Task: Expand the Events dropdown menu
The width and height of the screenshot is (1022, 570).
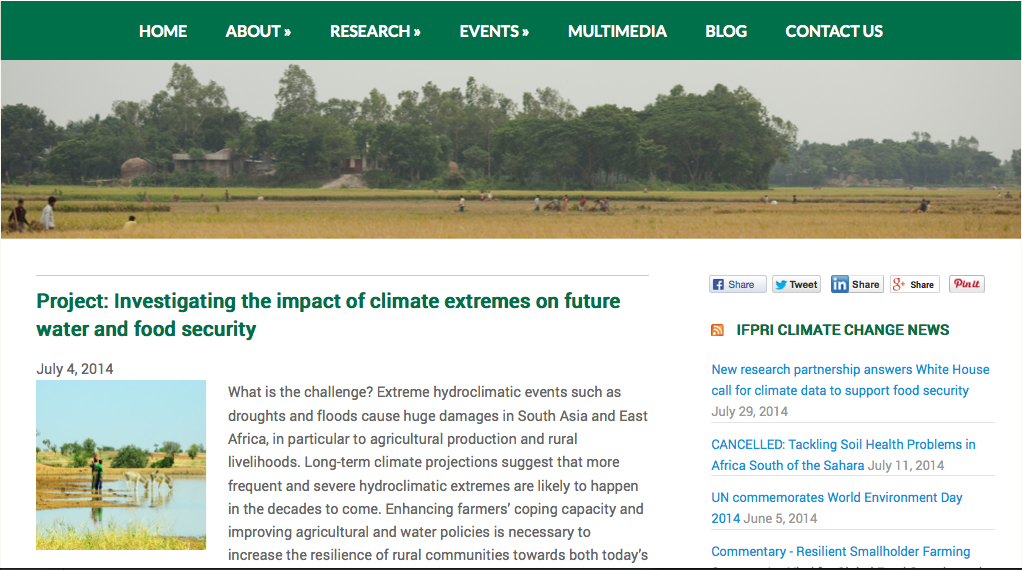Action: 494,31
